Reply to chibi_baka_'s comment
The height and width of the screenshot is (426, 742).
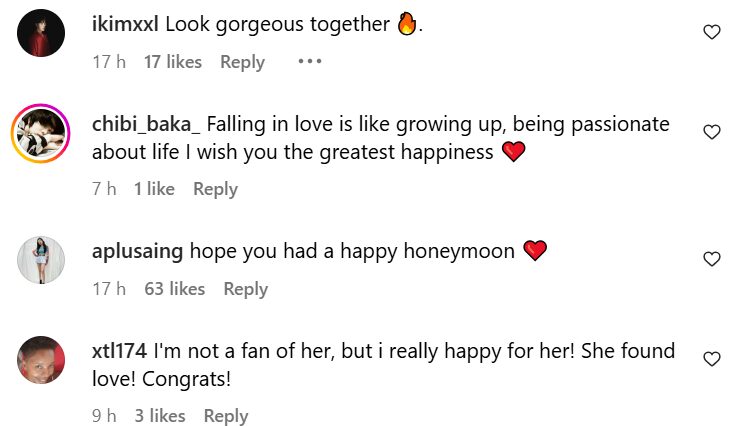point(215,189)
